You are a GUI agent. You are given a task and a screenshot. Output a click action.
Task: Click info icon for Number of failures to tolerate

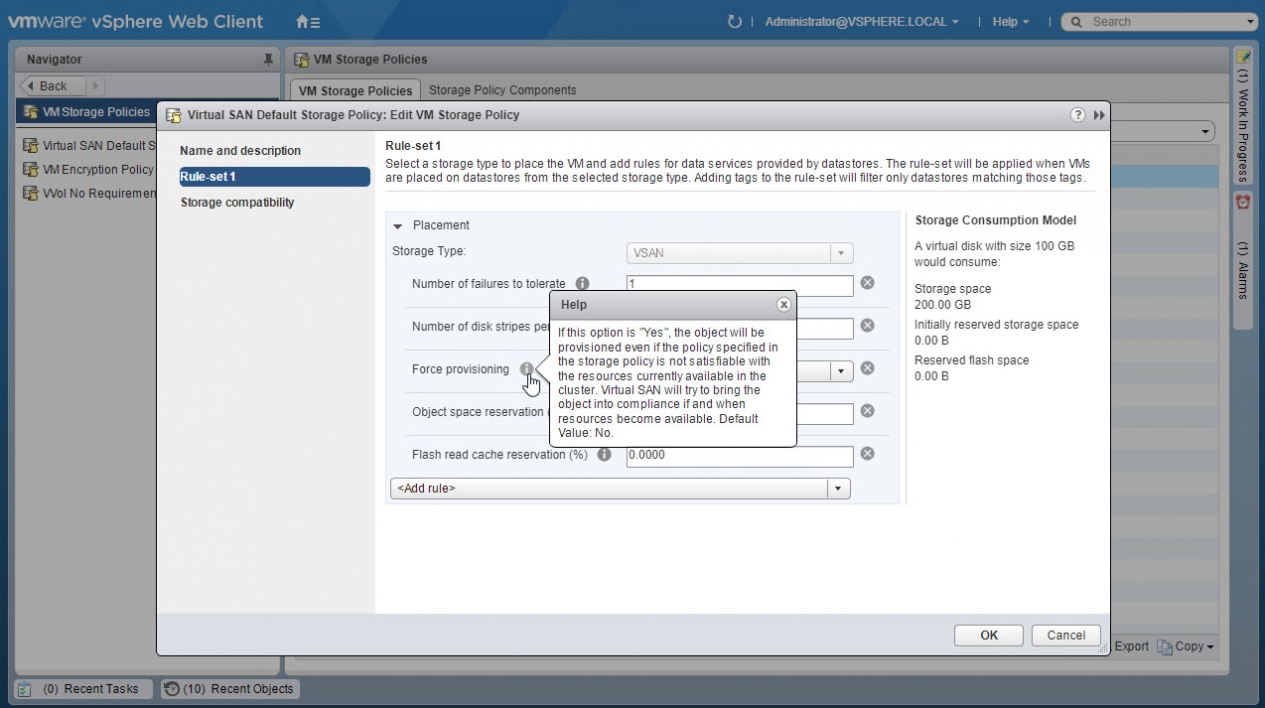582,284
